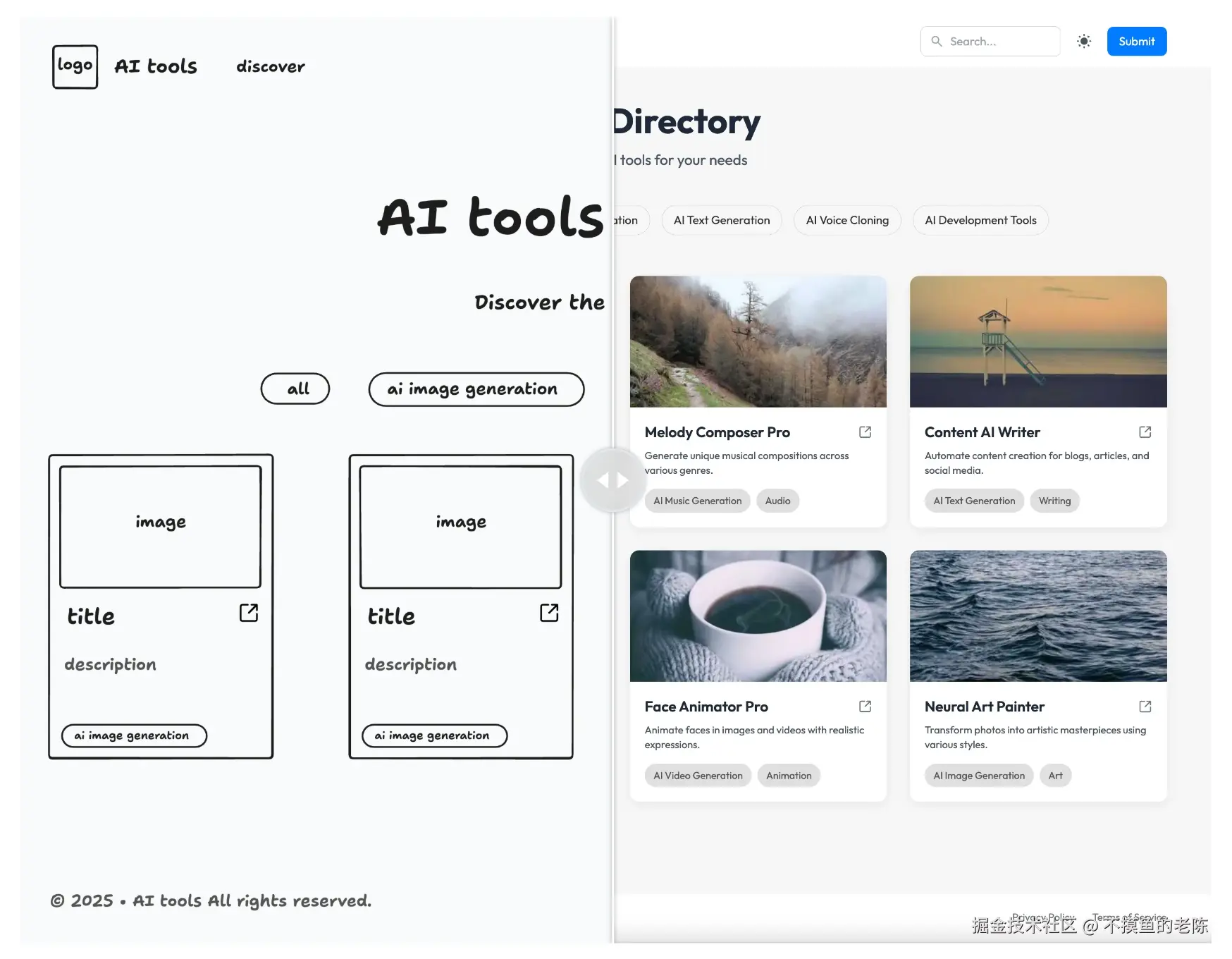
Task: Click Content AI Writer's AI Text Generation tag
Action: coord(974,501)
